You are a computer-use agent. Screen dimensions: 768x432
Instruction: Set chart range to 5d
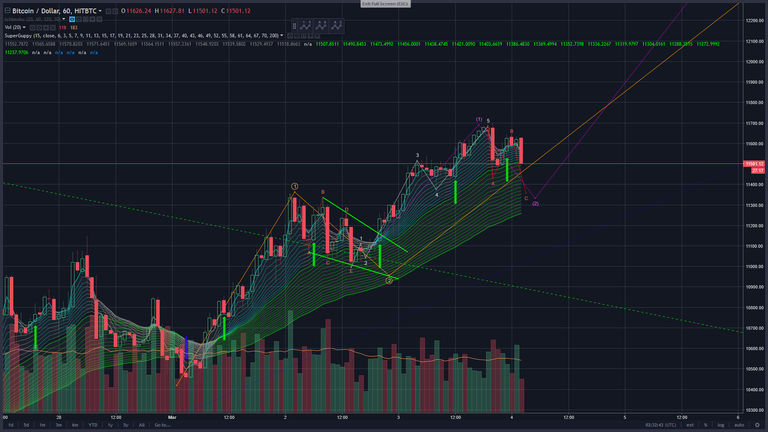[x=26, y=425]
